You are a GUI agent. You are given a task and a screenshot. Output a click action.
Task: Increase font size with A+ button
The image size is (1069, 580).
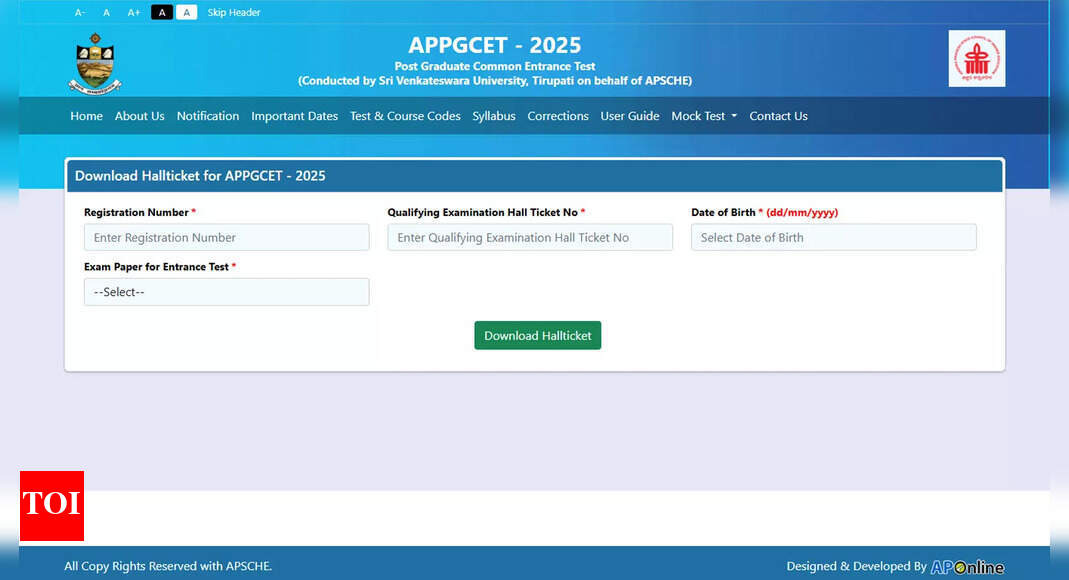tap(134, 13)
